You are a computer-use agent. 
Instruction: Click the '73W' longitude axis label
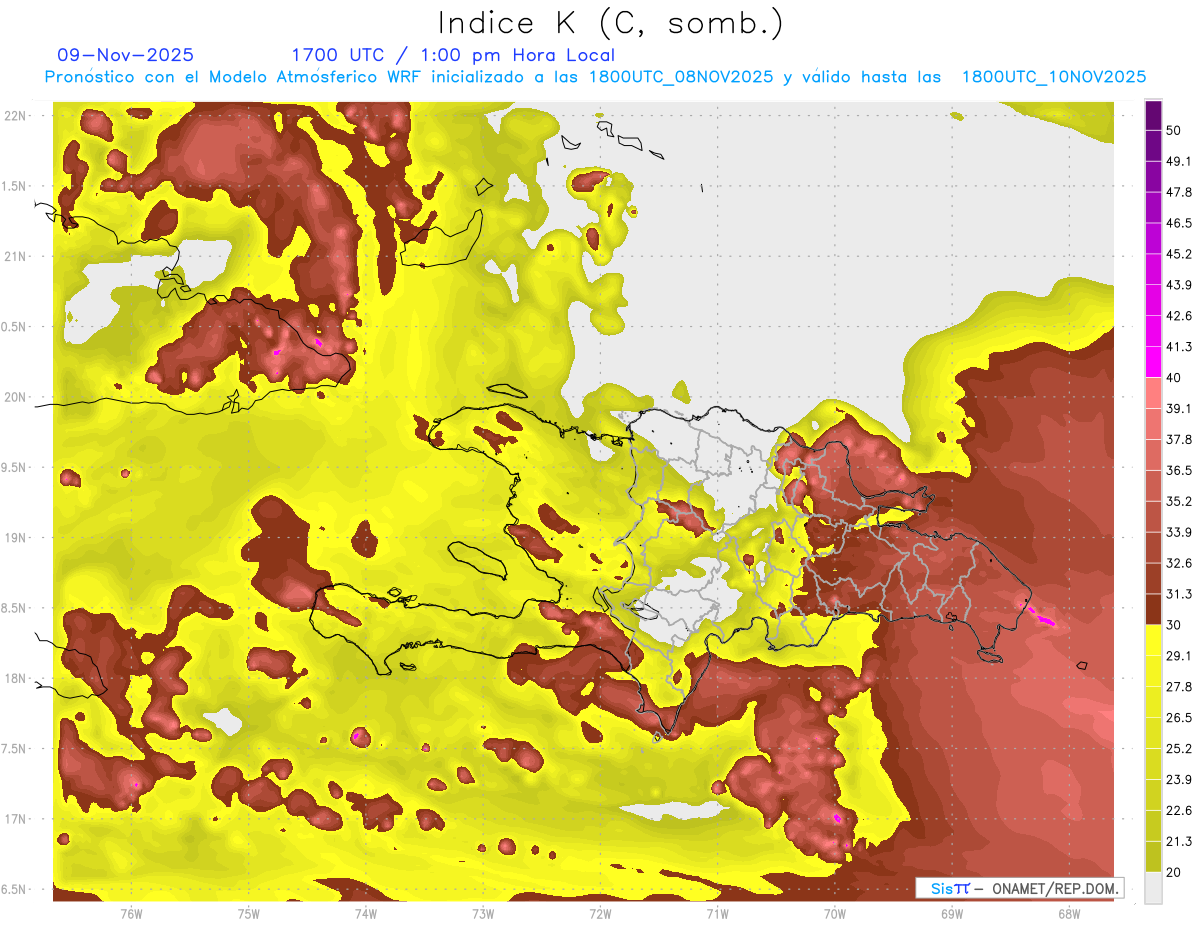tap(483, 913)
